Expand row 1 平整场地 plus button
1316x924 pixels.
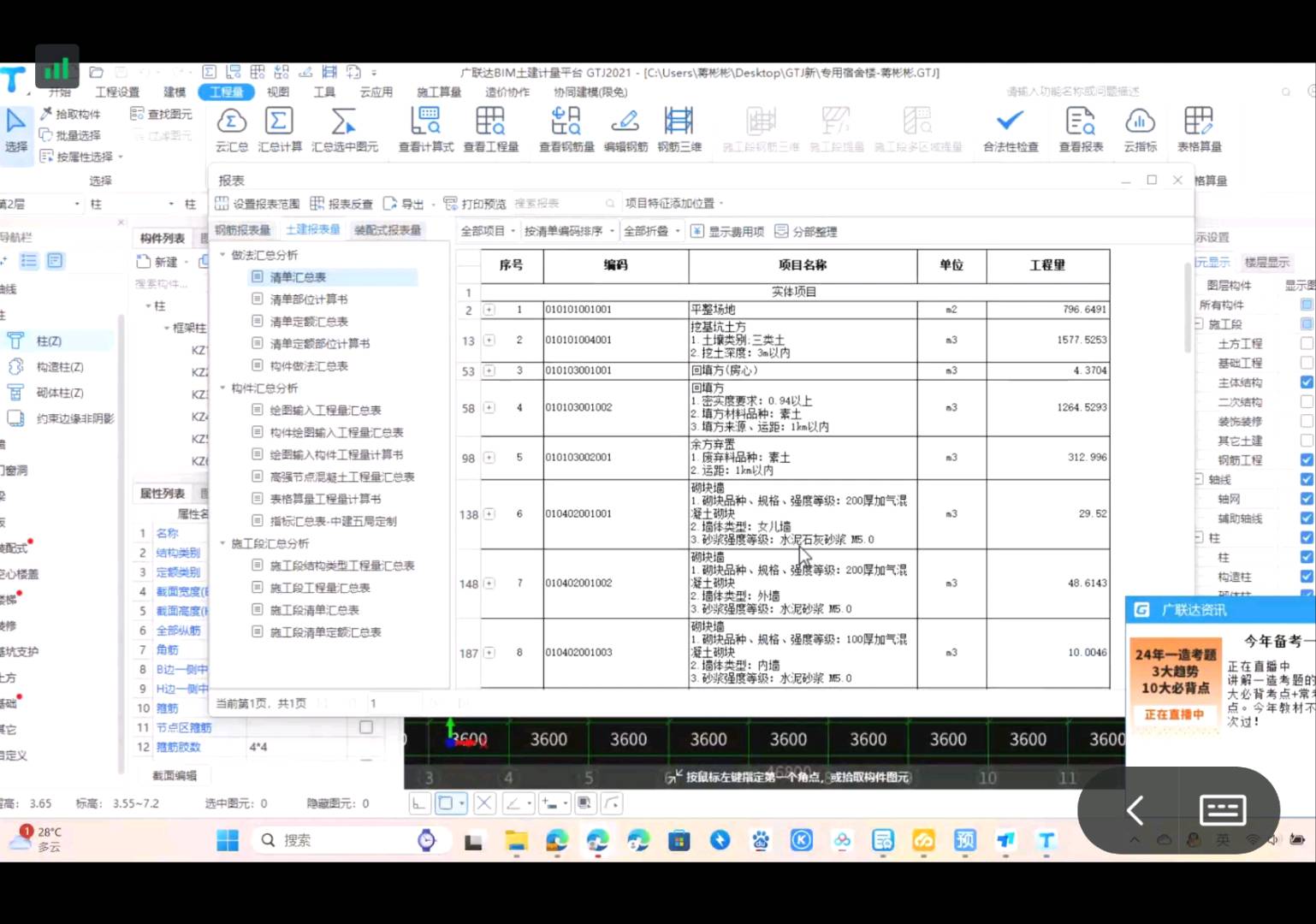tap(489, 310)
